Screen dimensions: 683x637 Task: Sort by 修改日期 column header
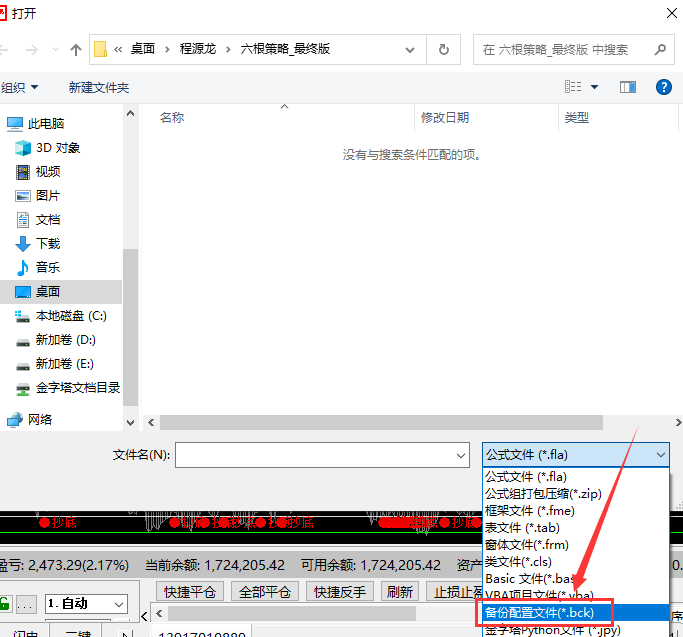pos(445,118)
